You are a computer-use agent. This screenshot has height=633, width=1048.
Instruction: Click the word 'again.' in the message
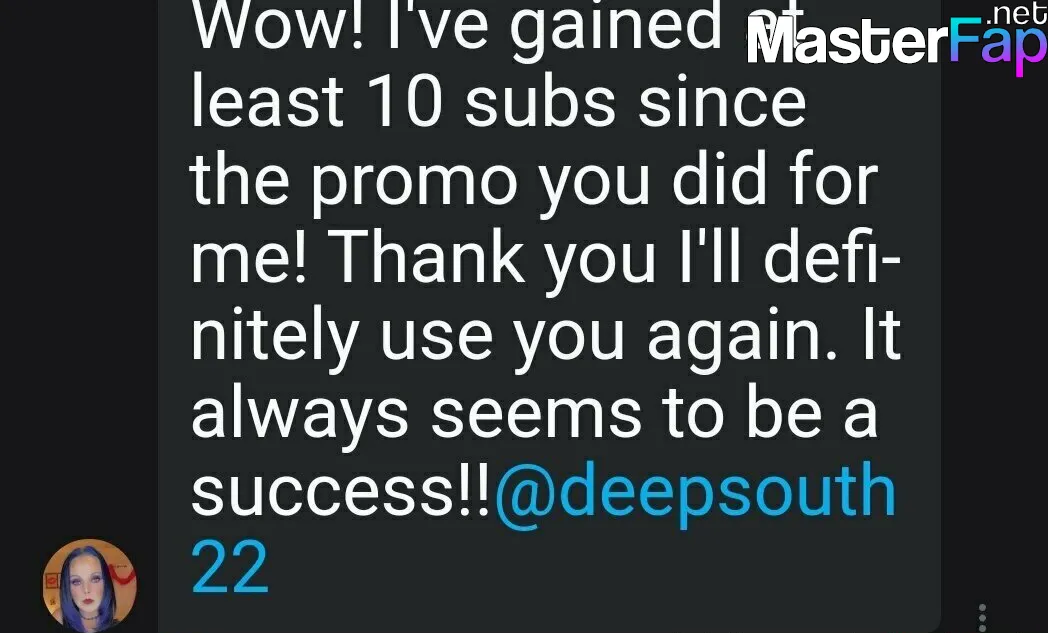(743, 338)
